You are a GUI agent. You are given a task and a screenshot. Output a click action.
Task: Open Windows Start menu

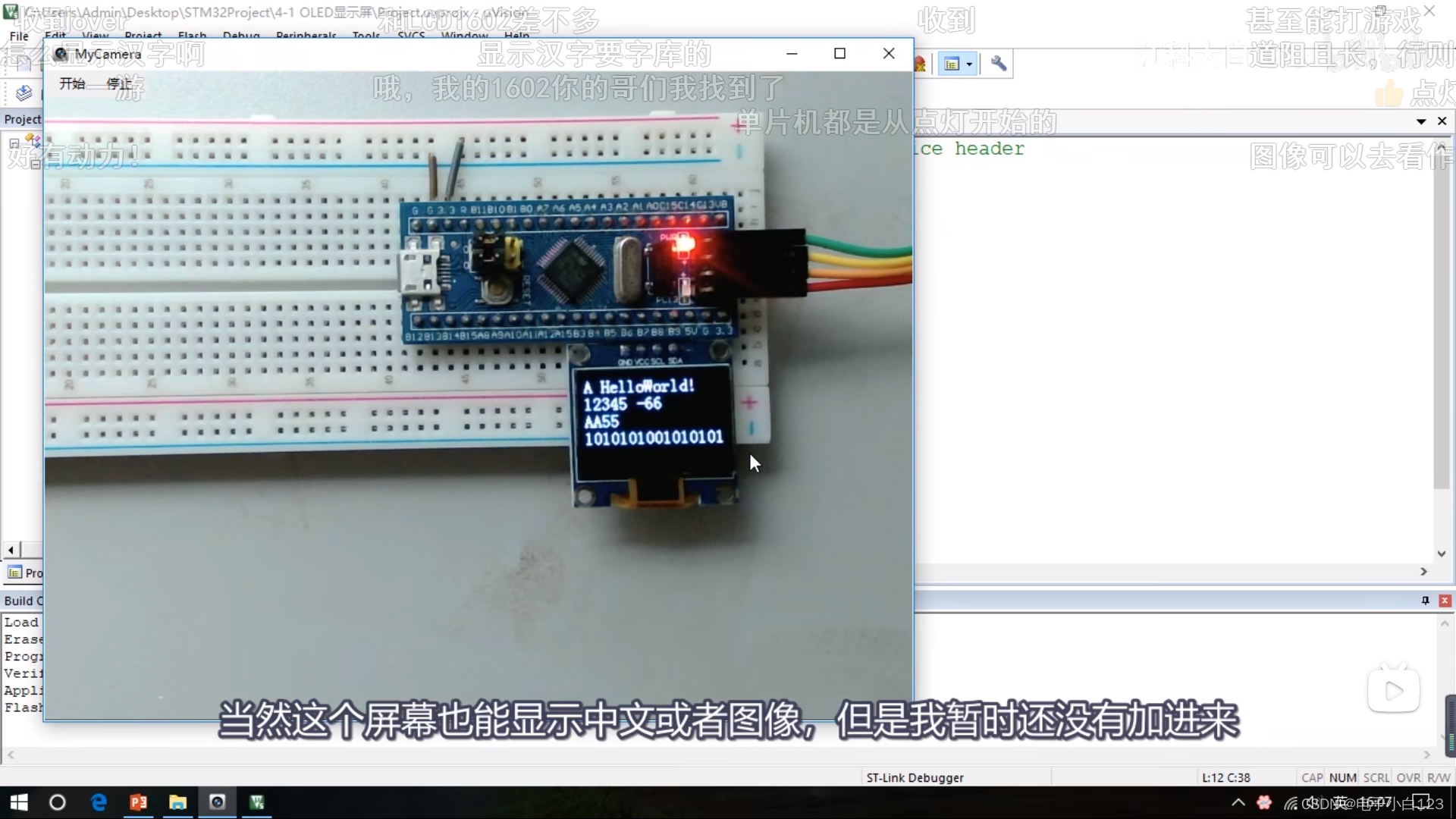[18, 802]
